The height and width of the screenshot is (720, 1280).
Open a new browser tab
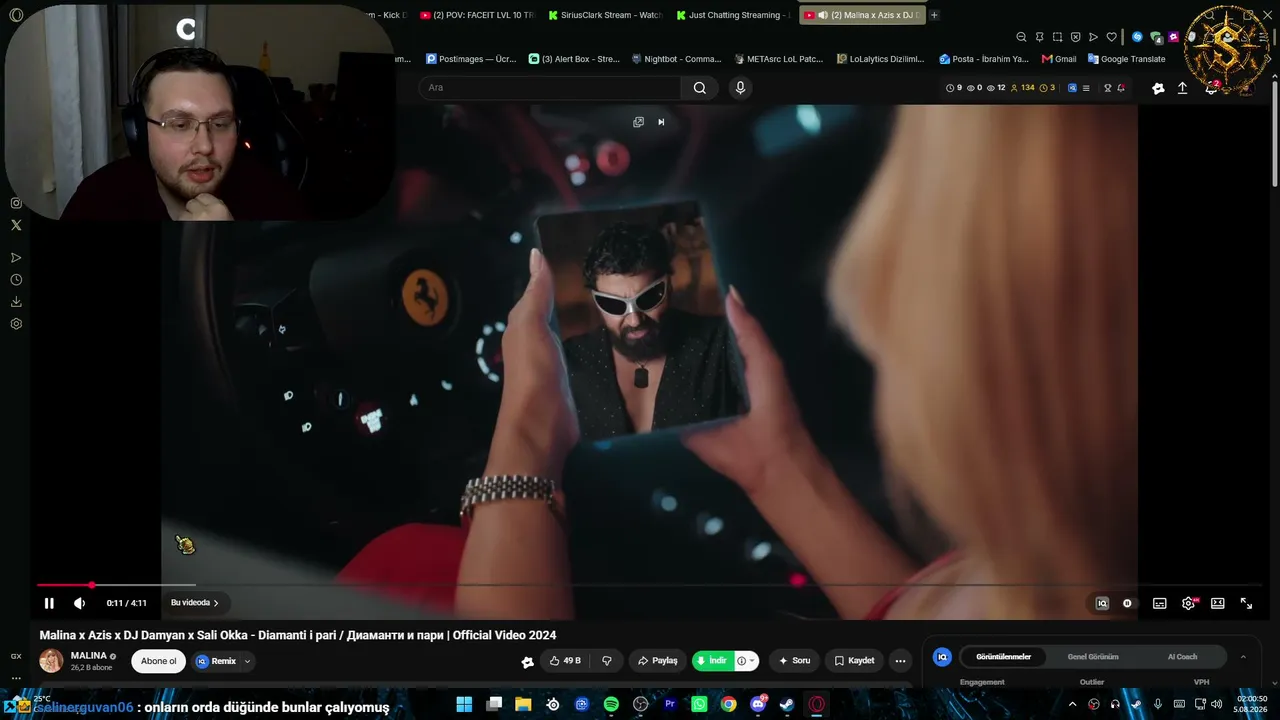pos(934,15)
